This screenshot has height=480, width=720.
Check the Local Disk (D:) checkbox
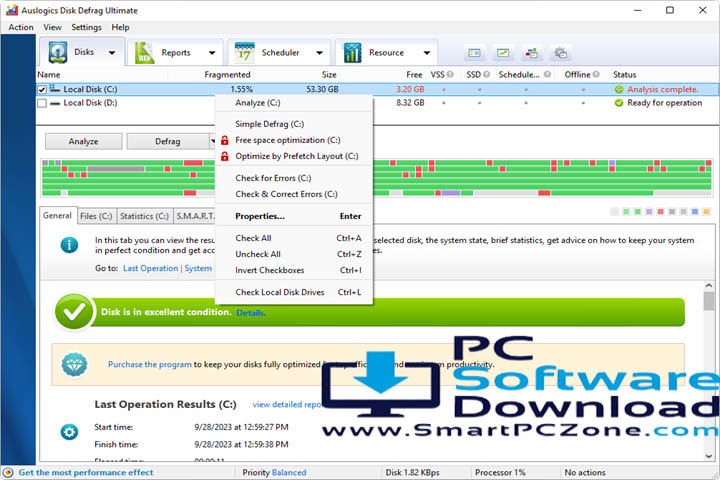42,103
